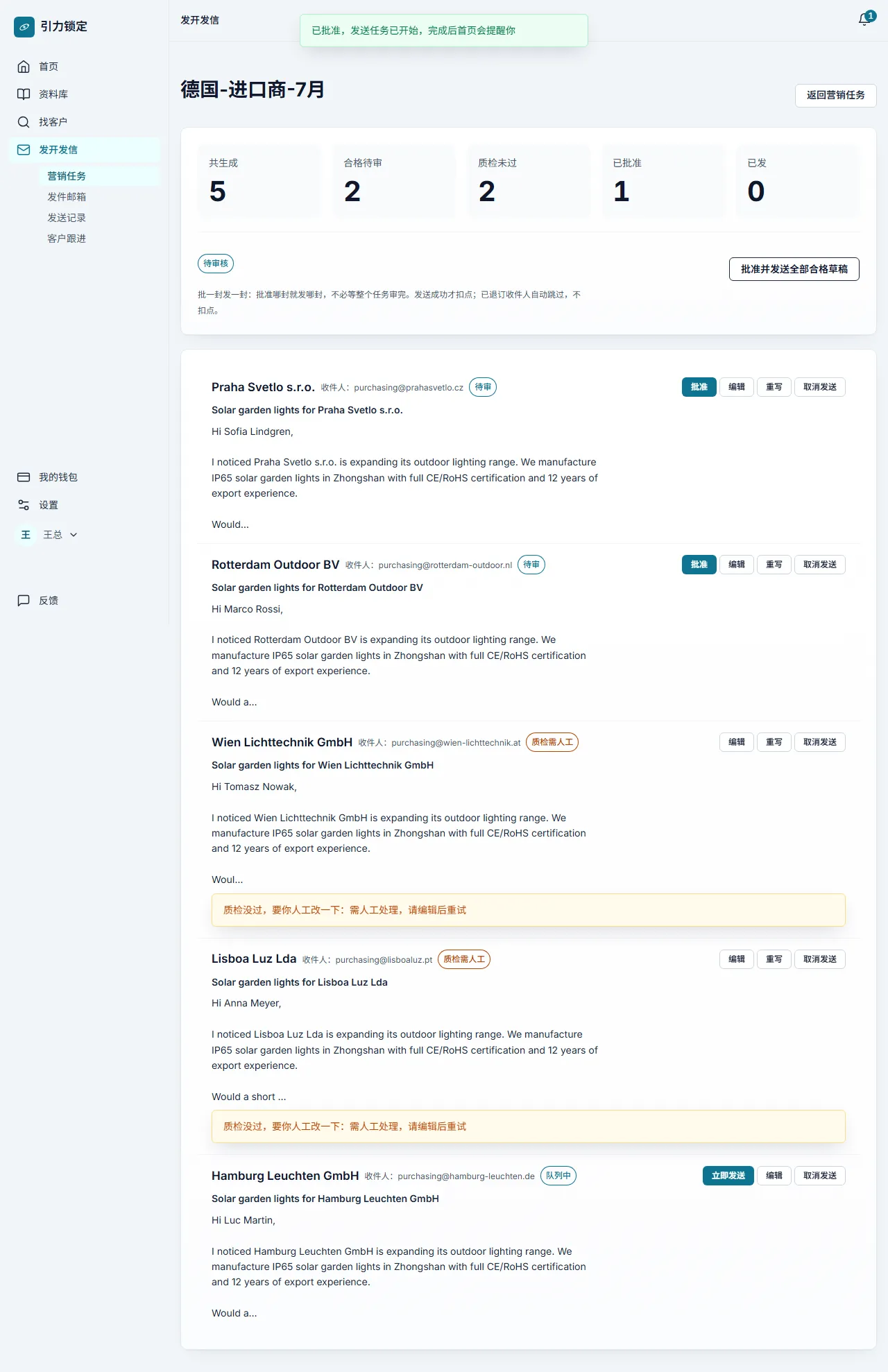Screen dimensions: 888x1372
Task: Click the 队列中 badge on Hamburg Leuchten
Action: 558,1176
